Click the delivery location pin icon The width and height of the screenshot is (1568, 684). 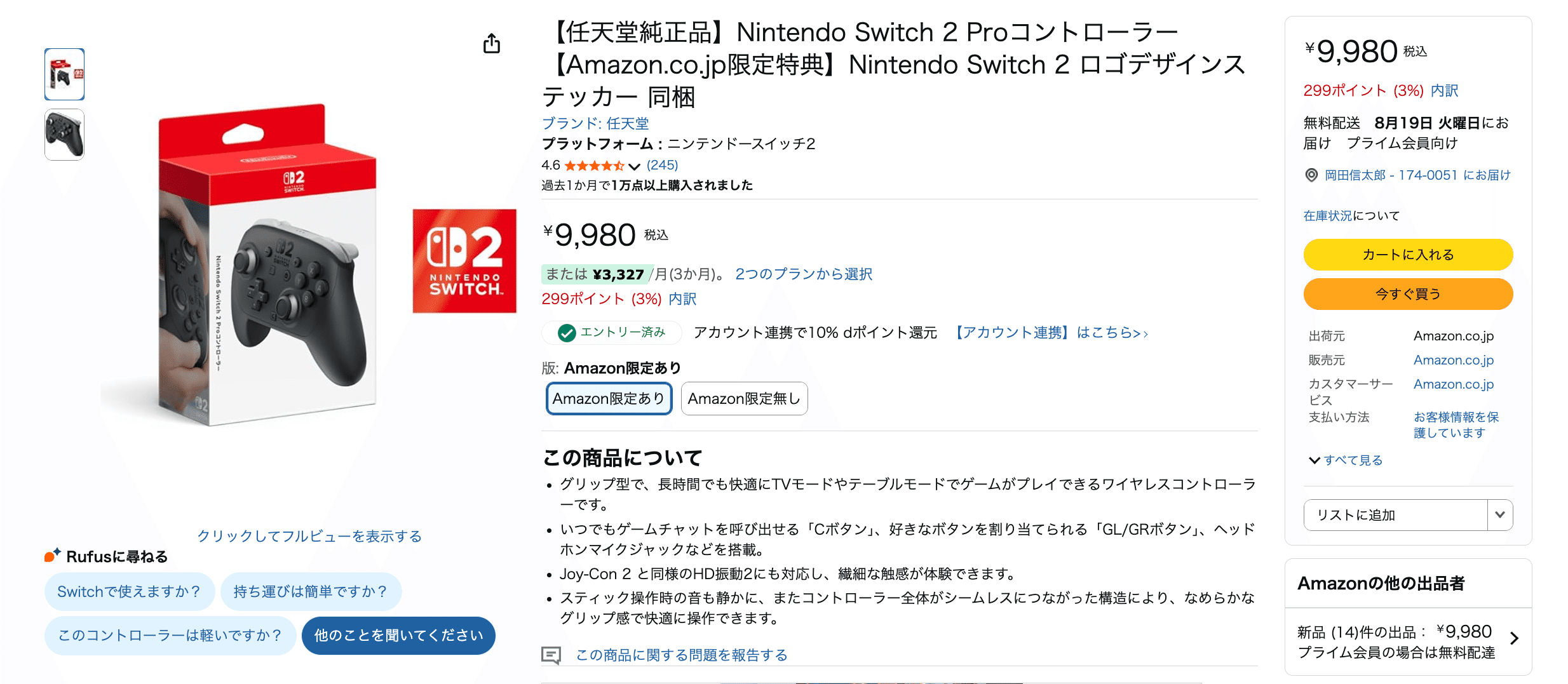click(1311, 175)
